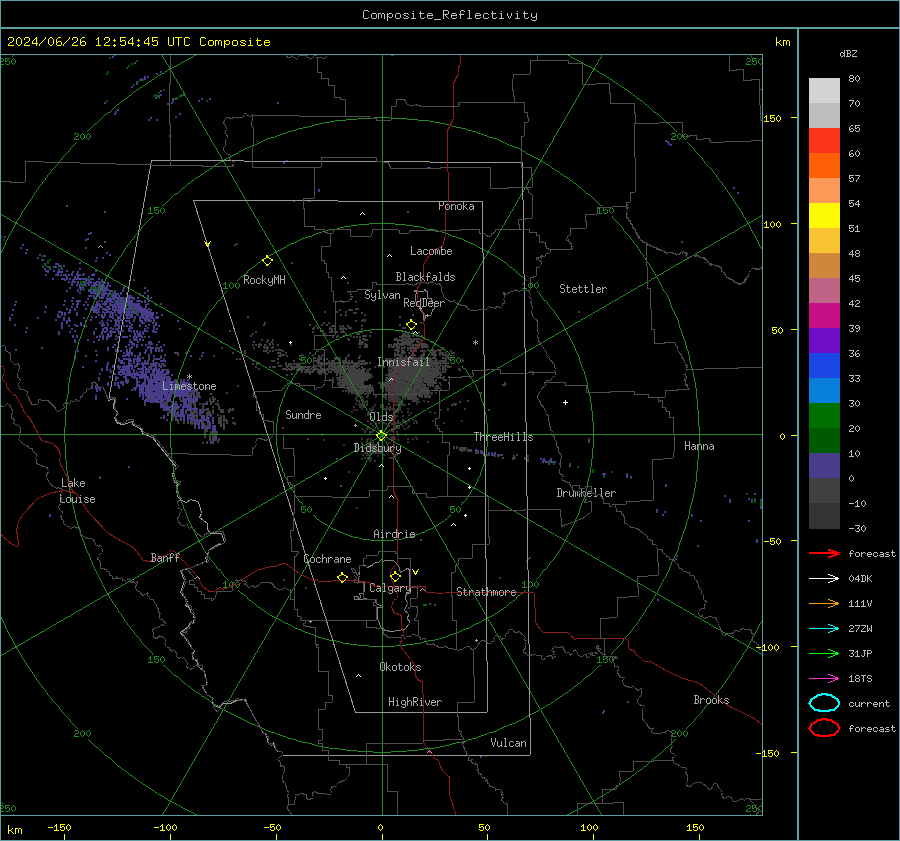Select the slate-purple 10 dBZ color swatch
This screenshot has height=841, width=900.
point(824,466)
